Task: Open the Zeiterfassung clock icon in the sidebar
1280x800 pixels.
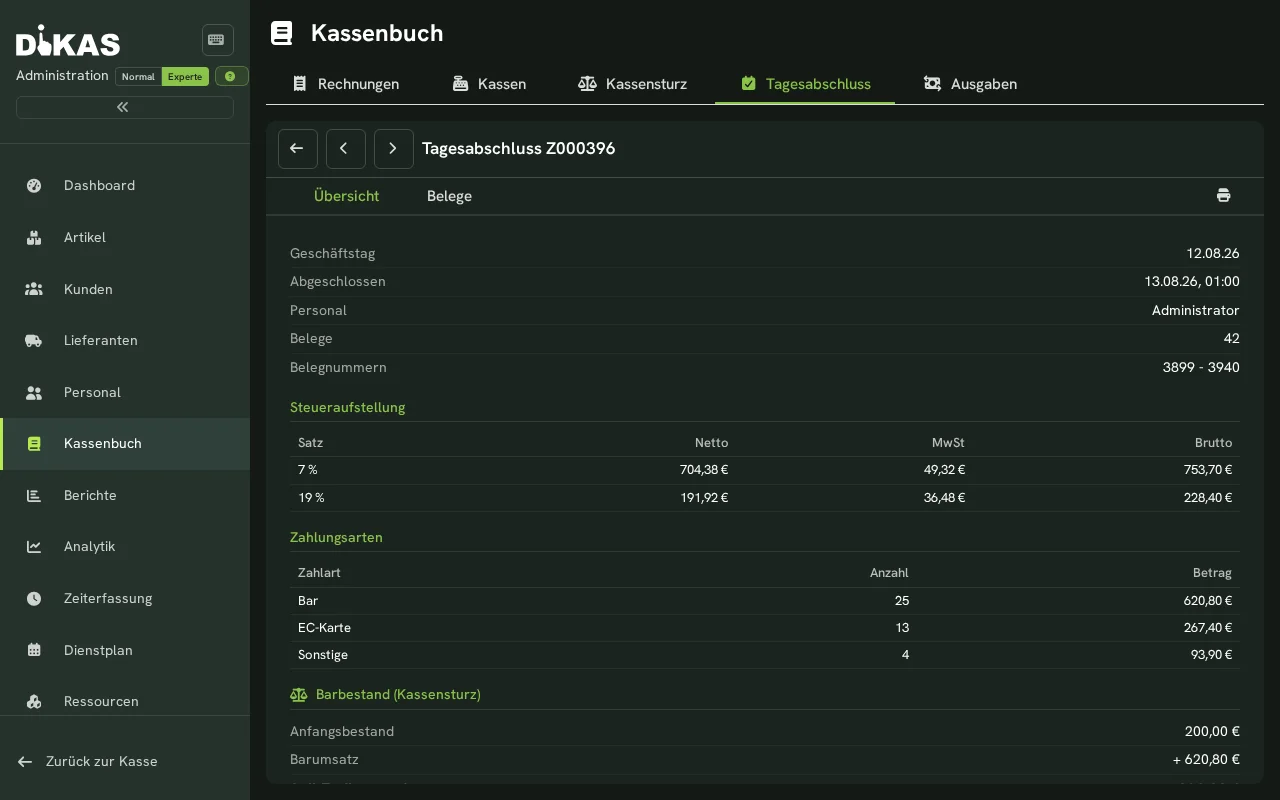Action: coord(34,599)
